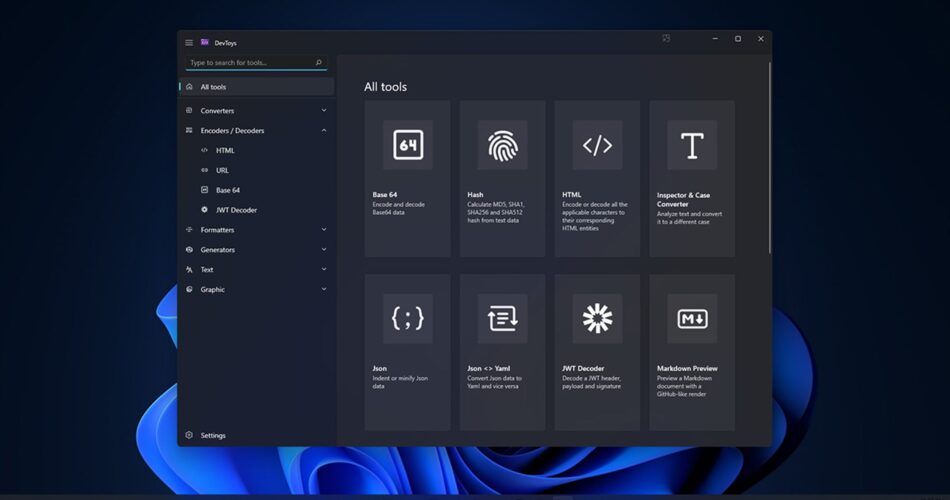Open the Hash fingerprint tile icon
Viewport: 950px width, 500px height.
tap(502, 145)
